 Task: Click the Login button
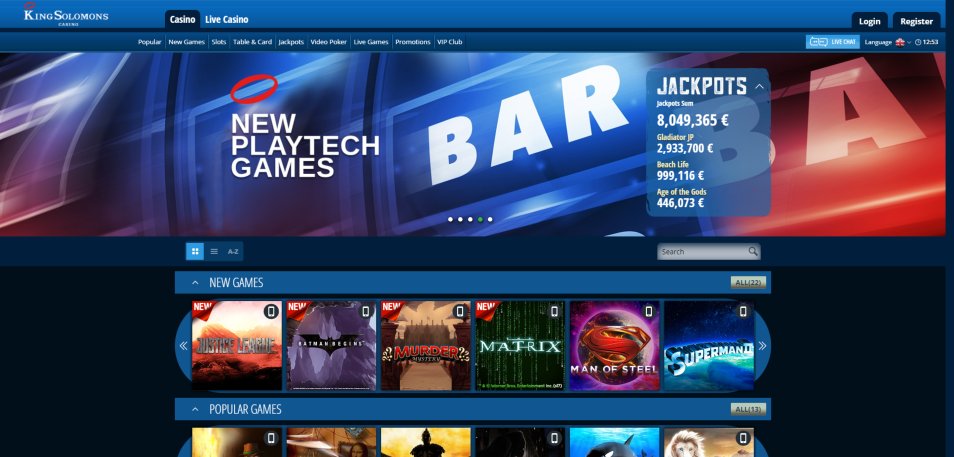pos(869,21)
